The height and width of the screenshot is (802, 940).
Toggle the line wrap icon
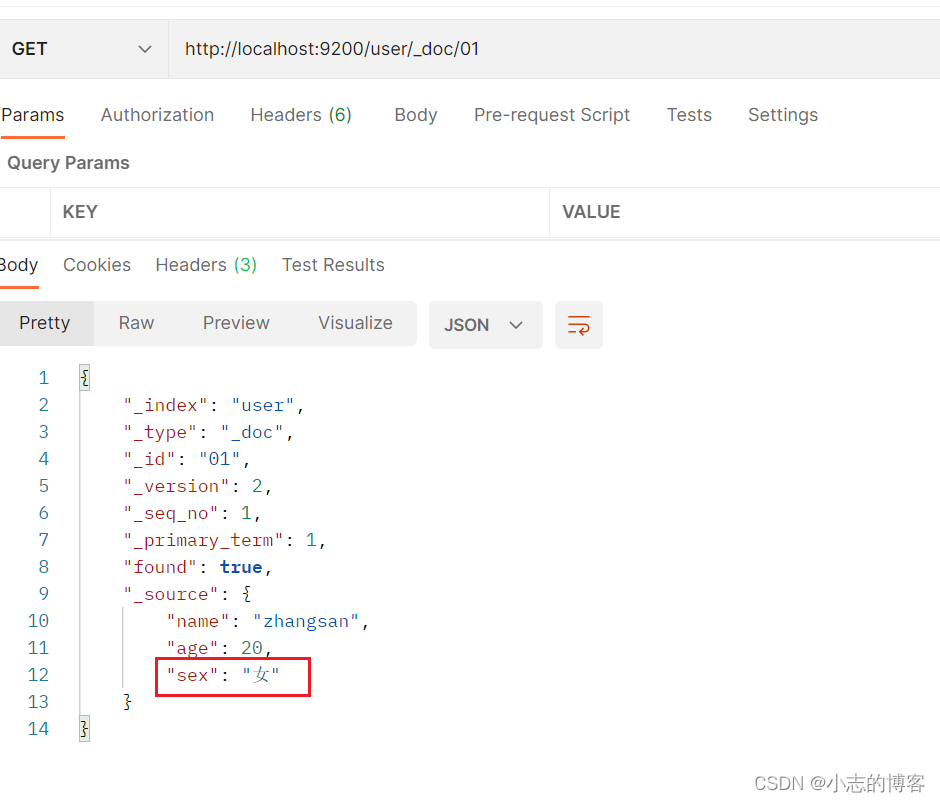tap(579, 325)
